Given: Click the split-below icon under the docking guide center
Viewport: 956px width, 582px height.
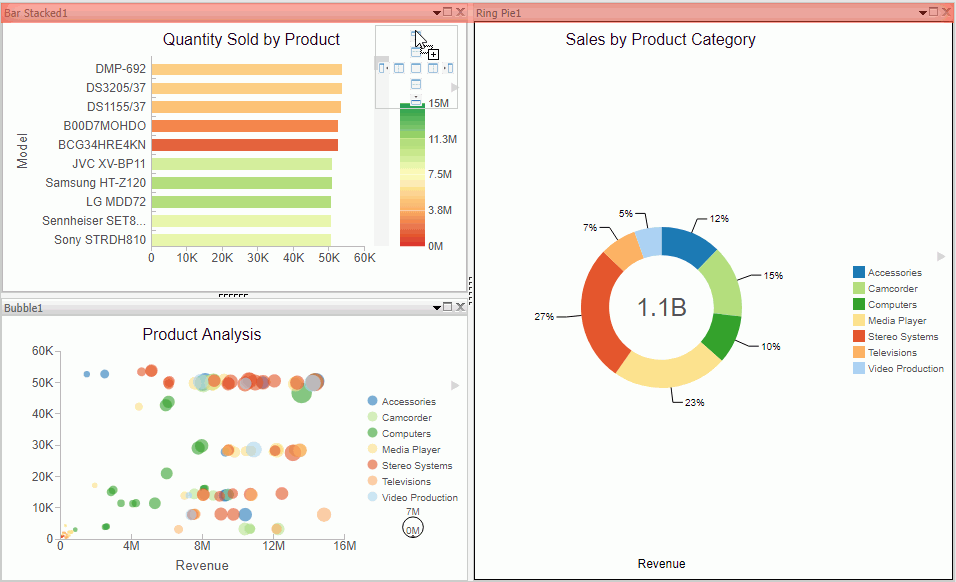Looking at the screenshot, I should [x=416, y=85].
